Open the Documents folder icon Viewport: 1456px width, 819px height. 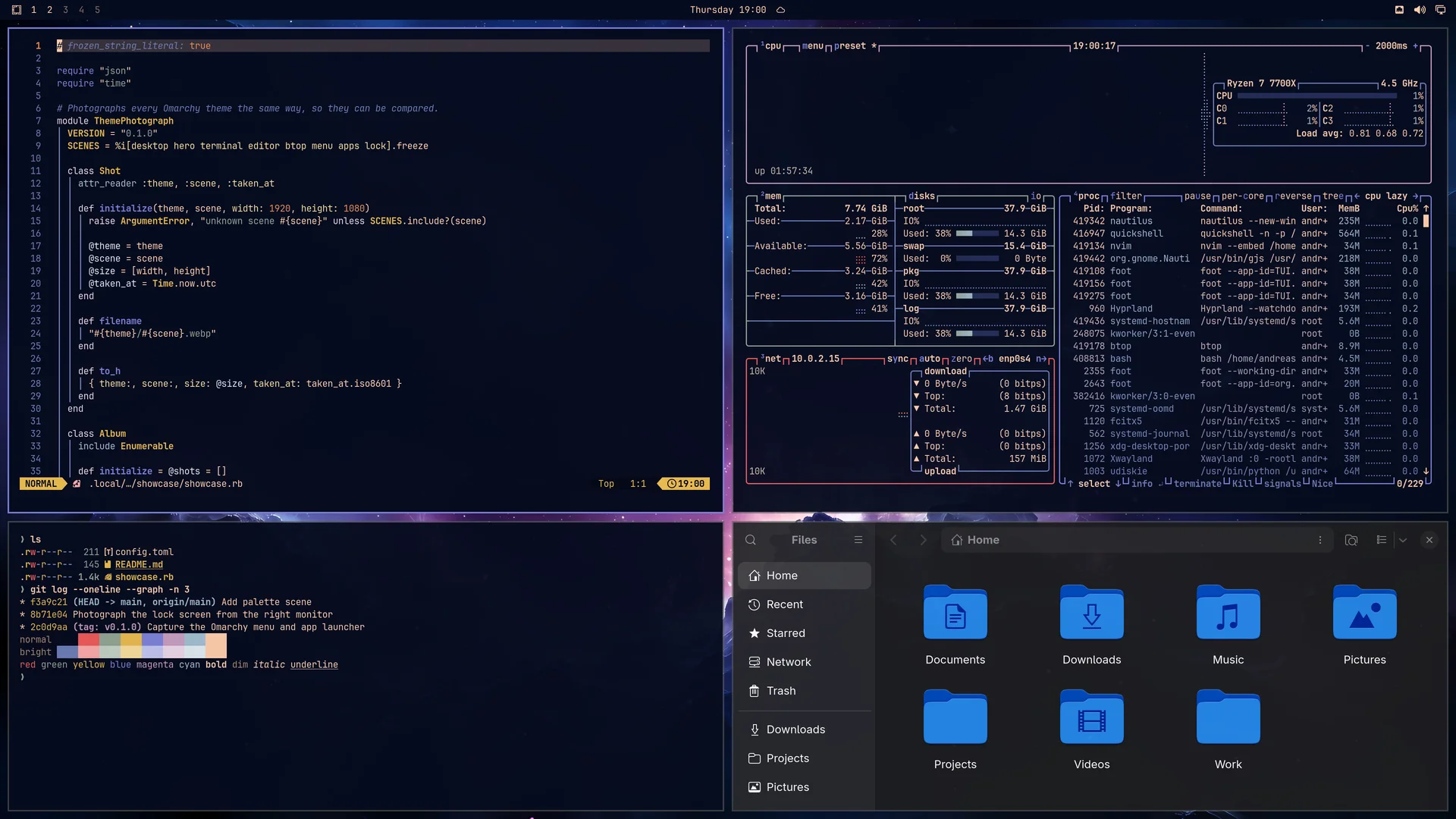point(955,613)
